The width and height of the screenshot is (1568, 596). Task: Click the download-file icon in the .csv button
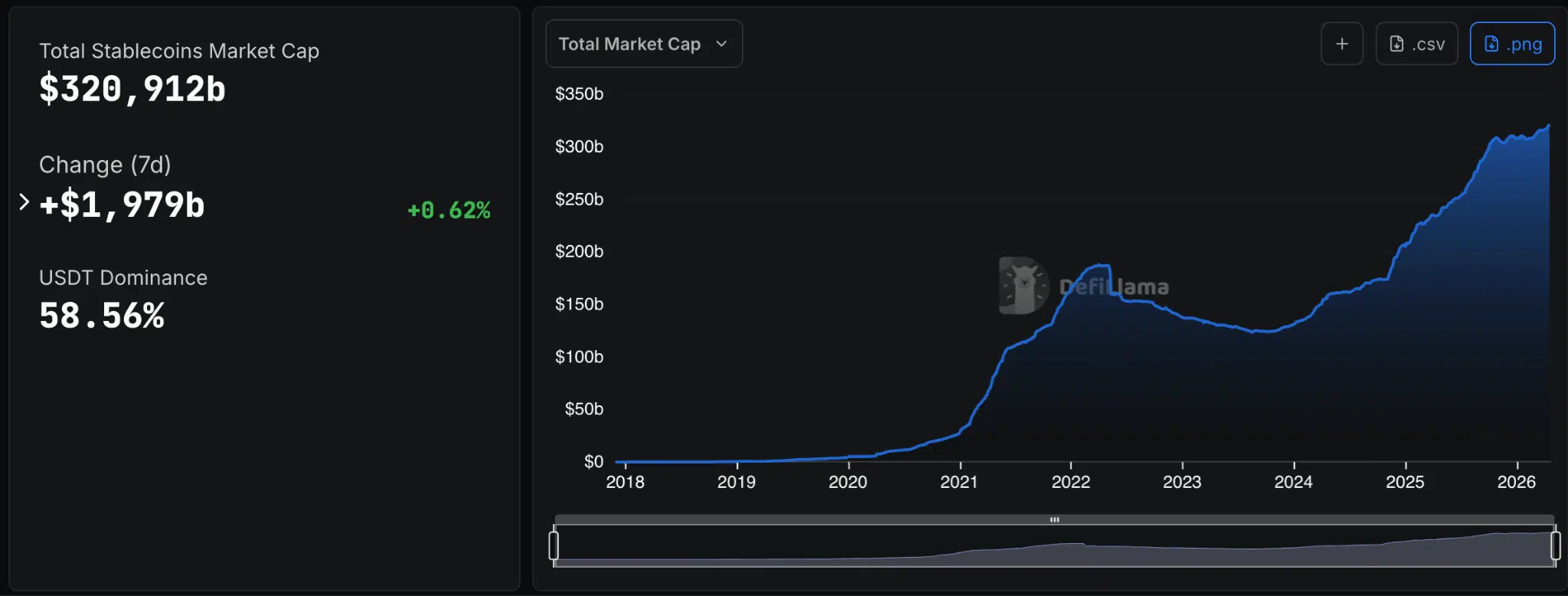point(1395,44)
